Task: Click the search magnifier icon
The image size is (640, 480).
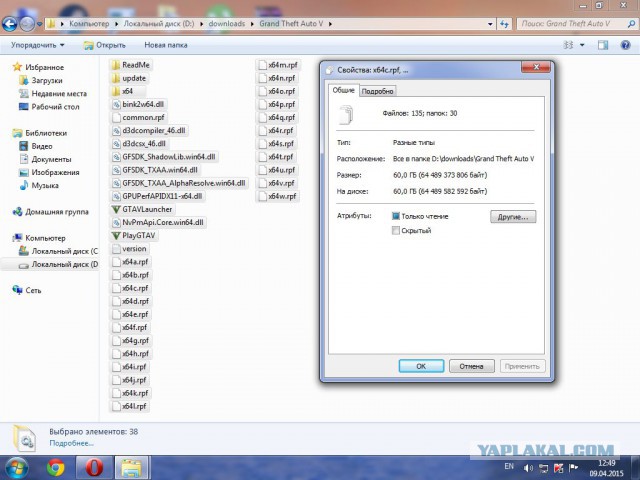Action: [631, 24]
